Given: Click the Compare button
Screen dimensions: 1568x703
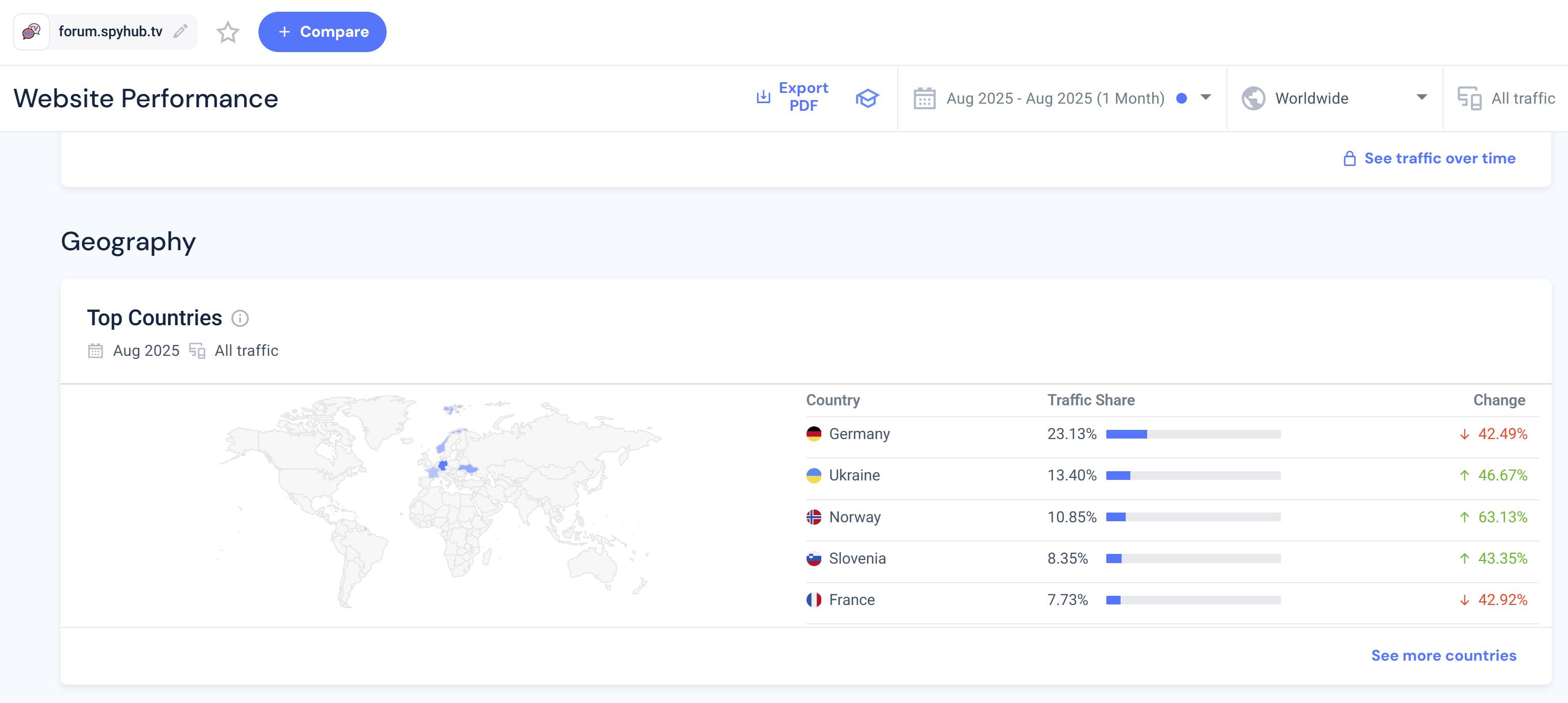Looking at the screenshot, I should pyautogui.click(x=322, y=32).
